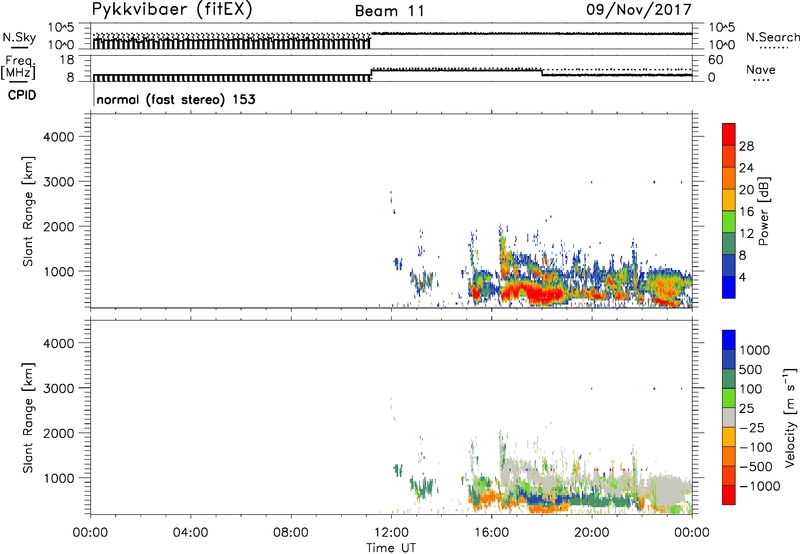Screen dimensions: 800x554
Task: Click the dark green 8–12 dB Power segment
Action: tap(729, 244)
